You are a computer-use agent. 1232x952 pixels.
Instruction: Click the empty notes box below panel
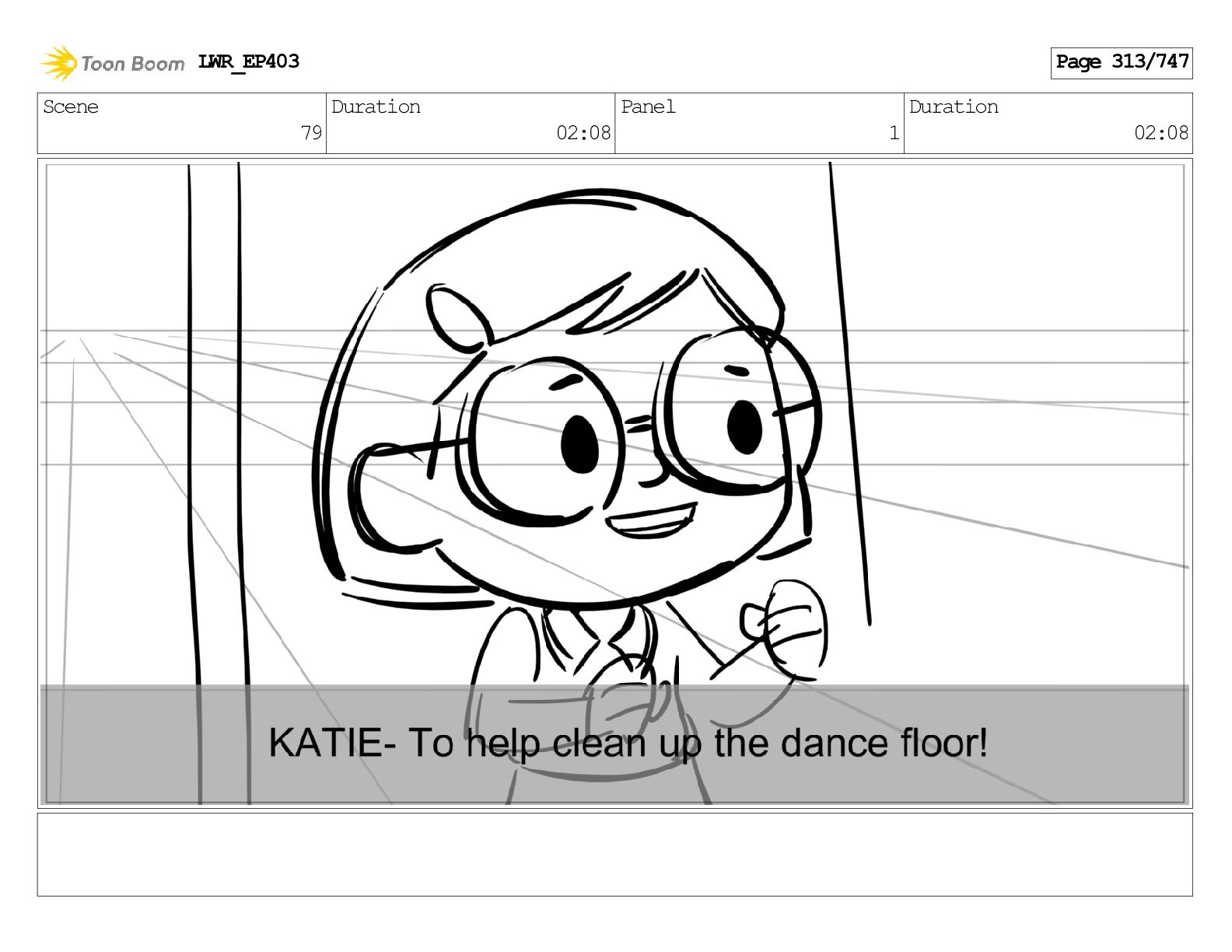614,854
